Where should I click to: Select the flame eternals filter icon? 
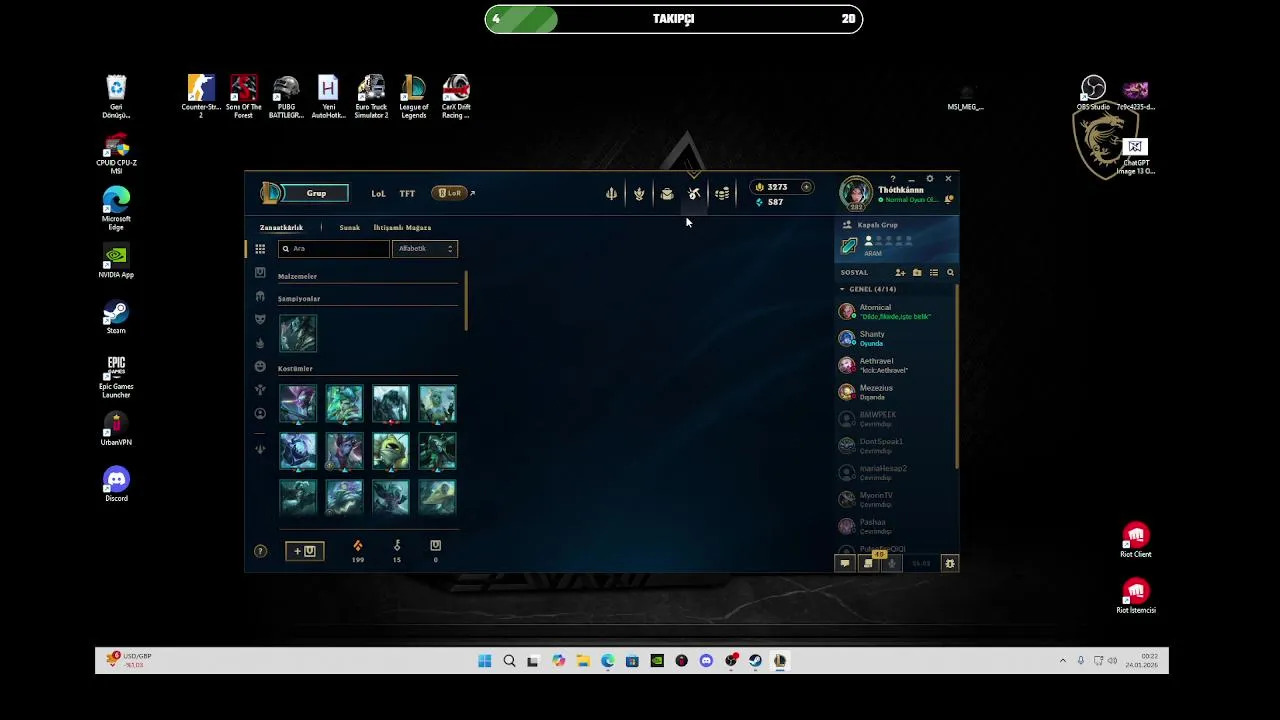260,343
